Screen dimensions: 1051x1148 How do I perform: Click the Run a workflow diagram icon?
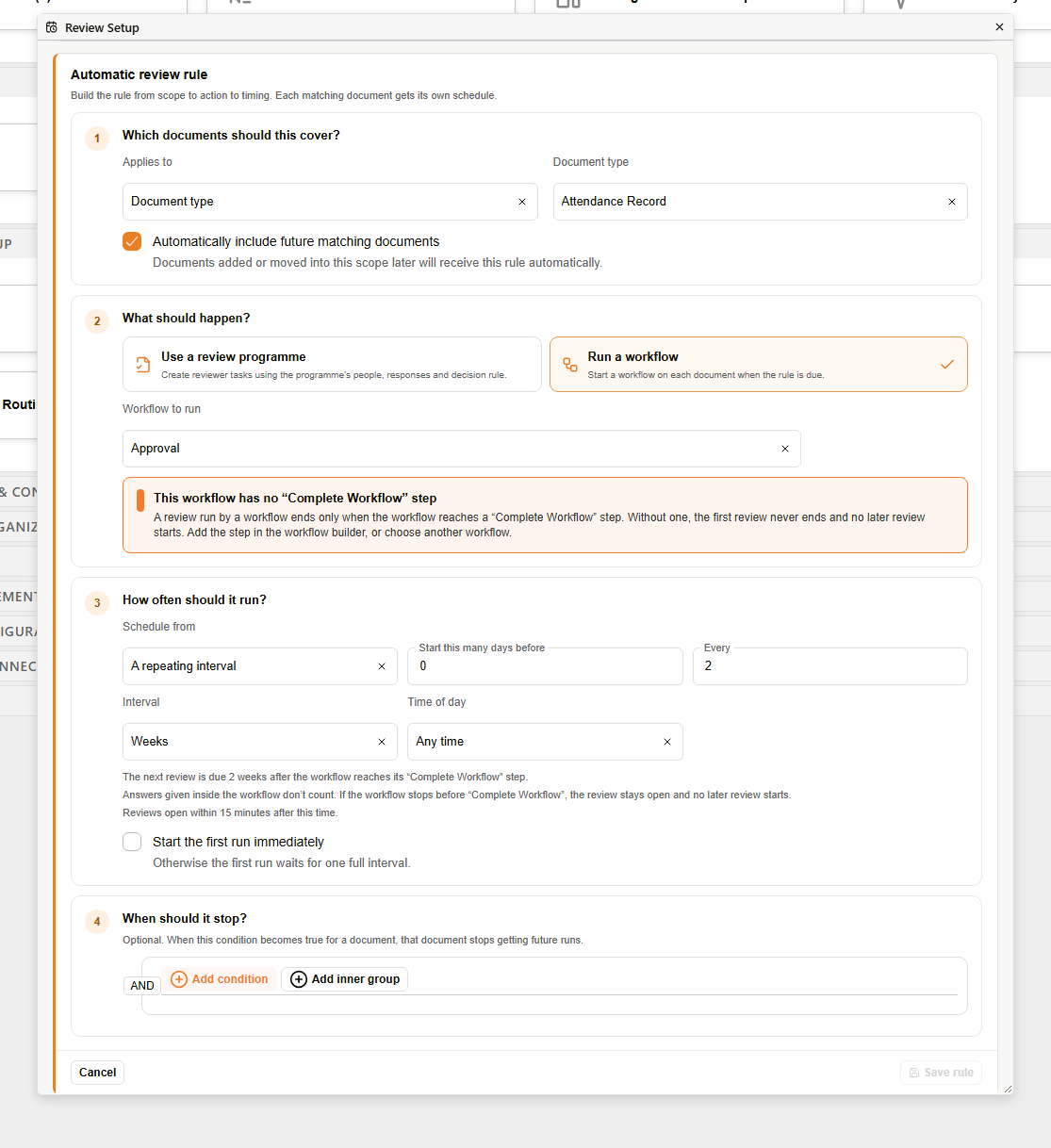click(x=570, y=365)
